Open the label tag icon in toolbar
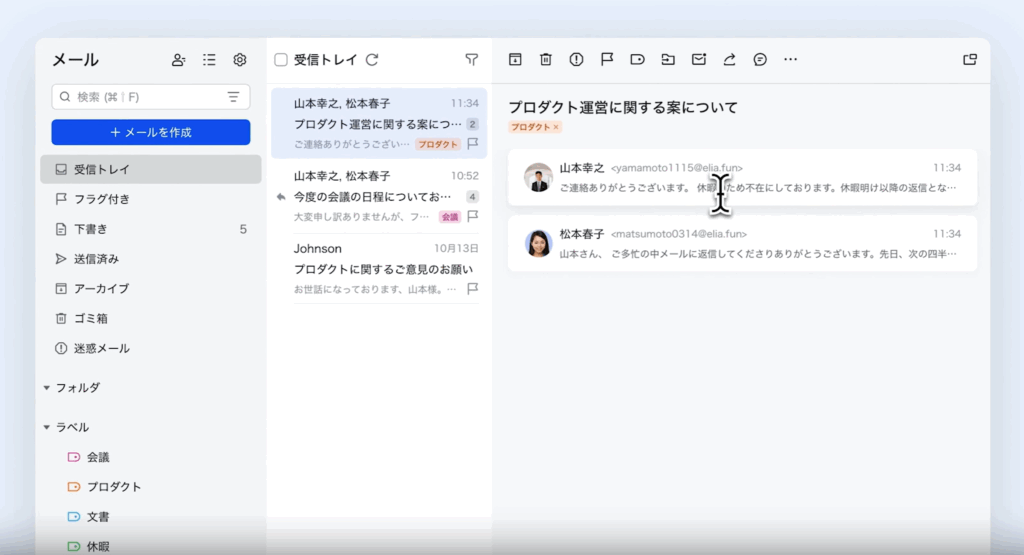 point(637,60)
